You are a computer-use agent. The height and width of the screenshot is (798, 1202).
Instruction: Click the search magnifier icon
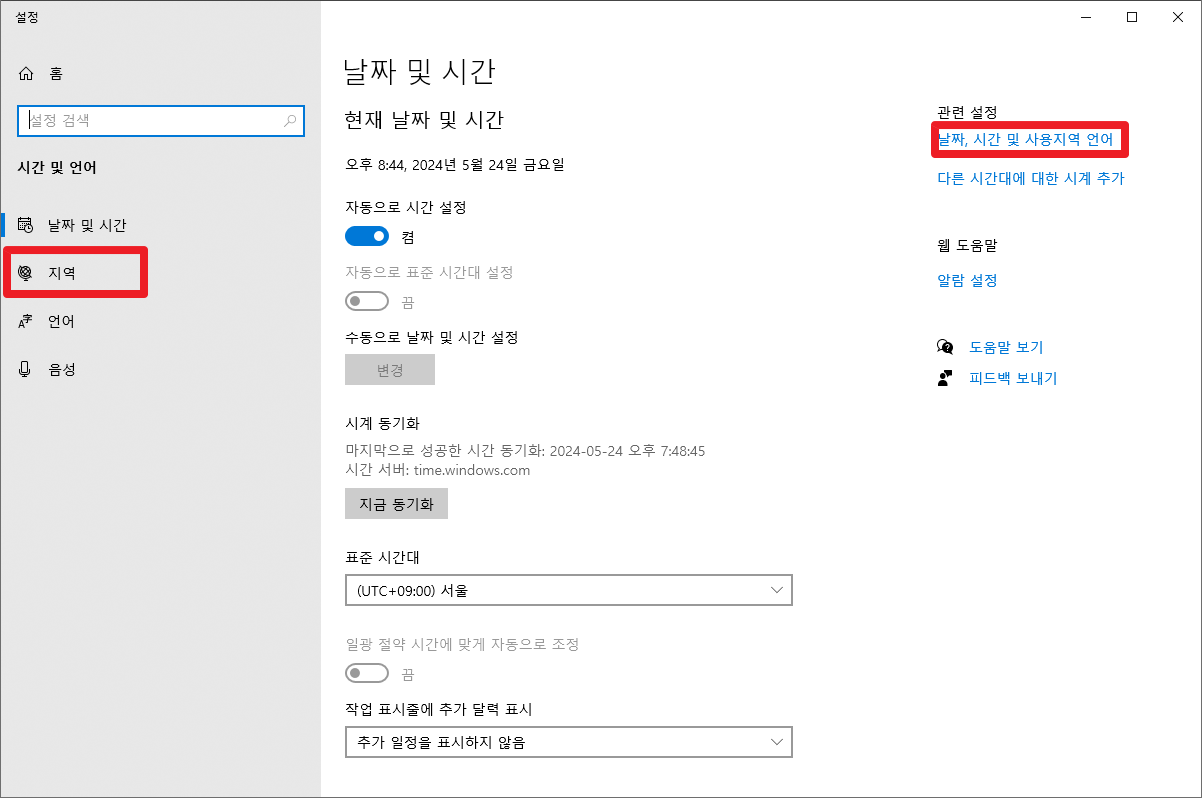click(290, 120)
